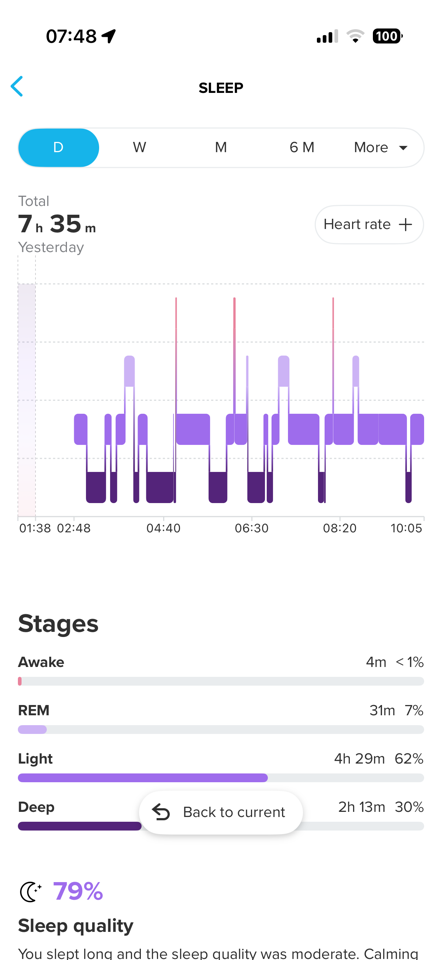442x960 pixels.
Task: Open the More dropdown menu
Action: (381, 148)
